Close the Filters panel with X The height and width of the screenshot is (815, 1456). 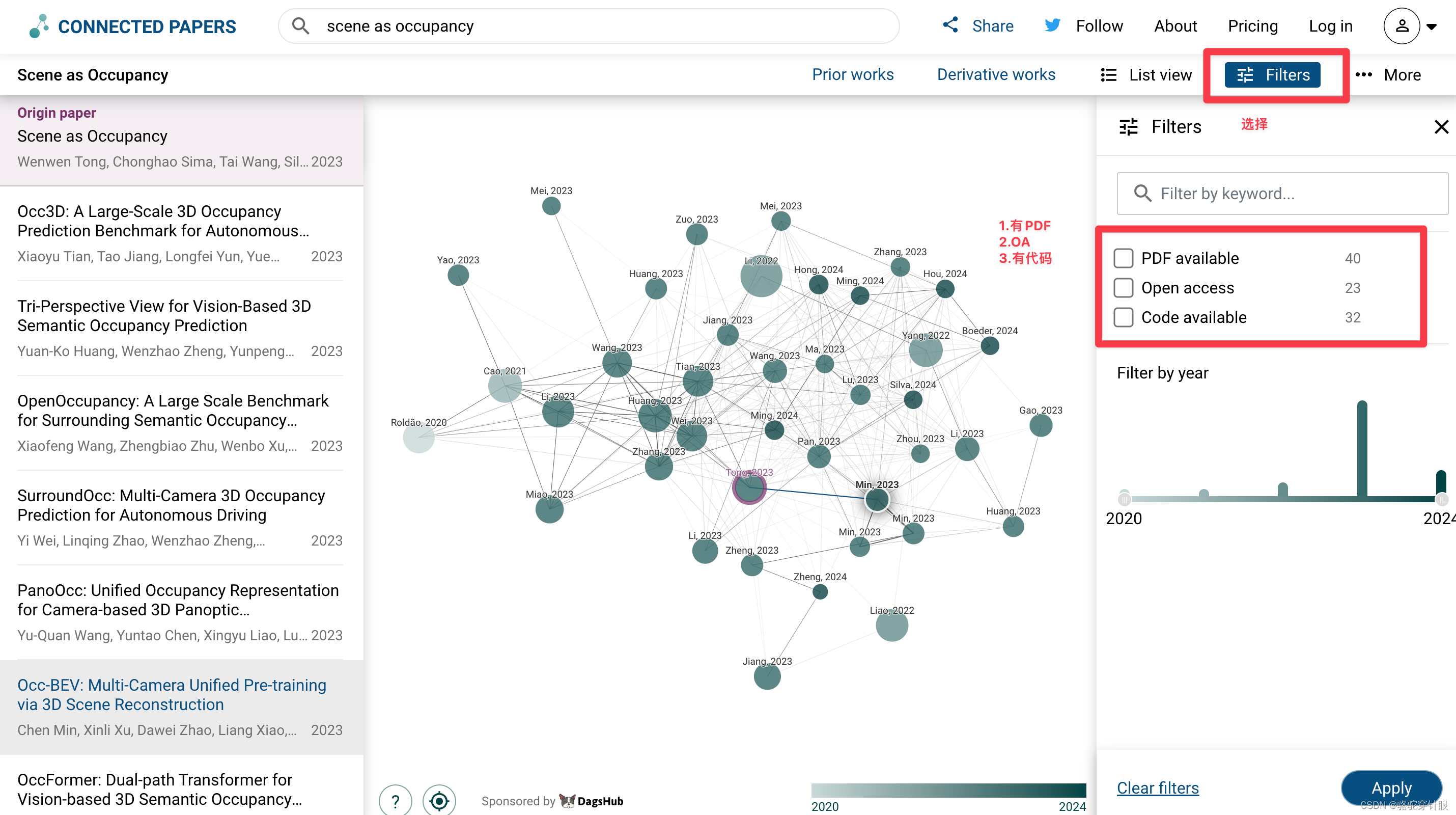point(1441,127)
